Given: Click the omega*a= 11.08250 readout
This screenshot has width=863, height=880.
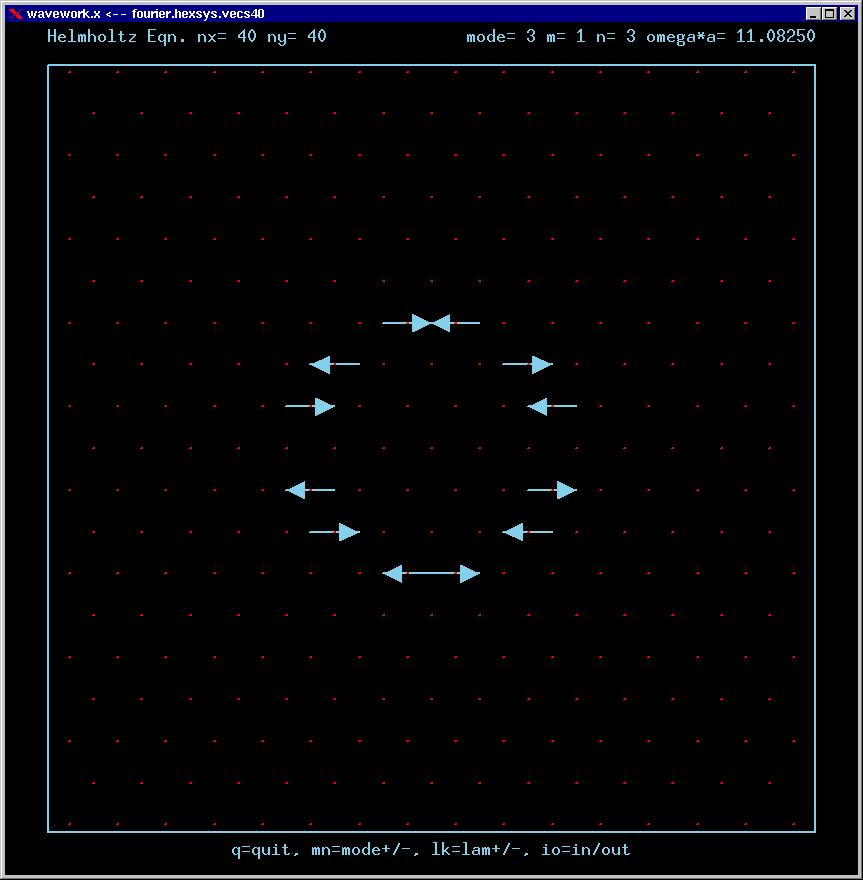Looking at the screenshot, I should click(730, 36).
